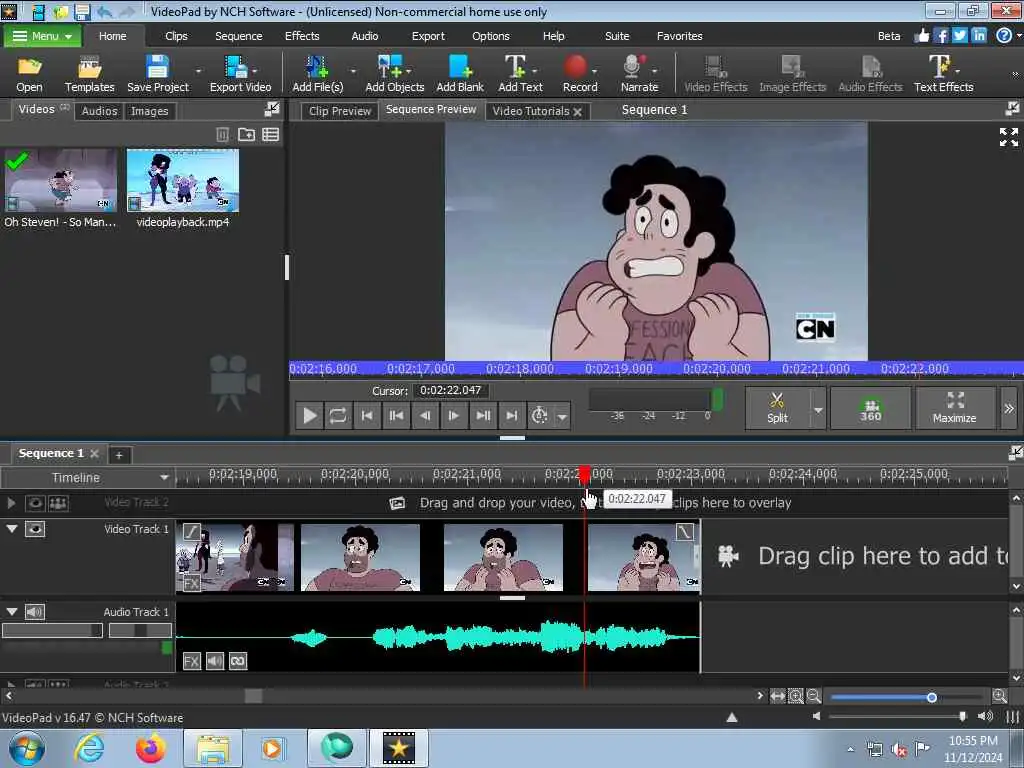The image size is (1024, 768).
Task: Start recording with the Record button
Action: [579, 74]
